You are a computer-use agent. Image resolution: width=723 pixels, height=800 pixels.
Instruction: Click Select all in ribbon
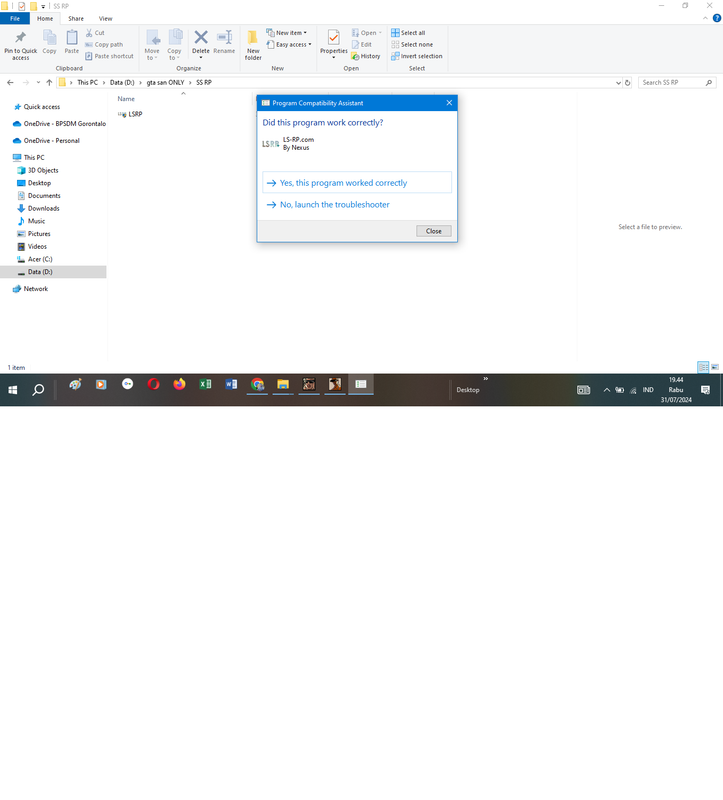408,33
